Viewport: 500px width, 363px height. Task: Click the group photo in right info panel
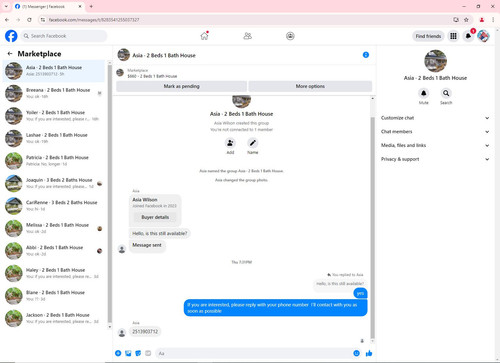click(x=435, y=61)
